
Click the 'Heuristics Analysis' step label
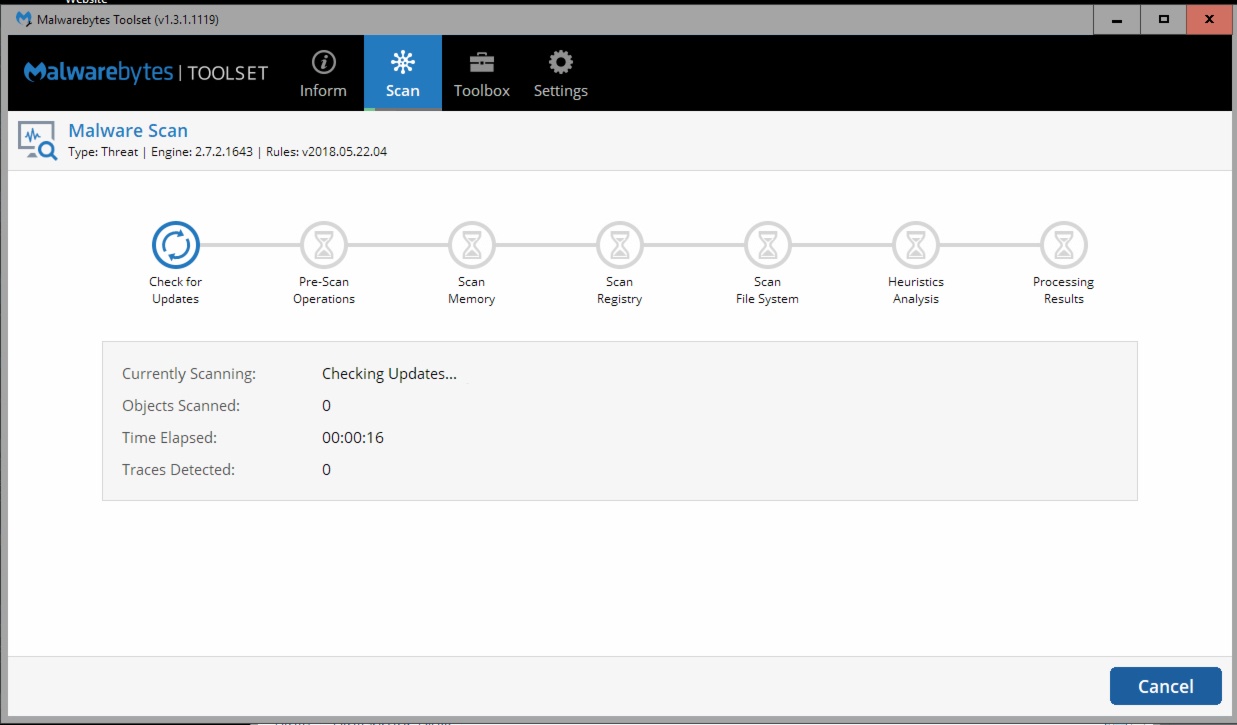click(x=916, y=290)
